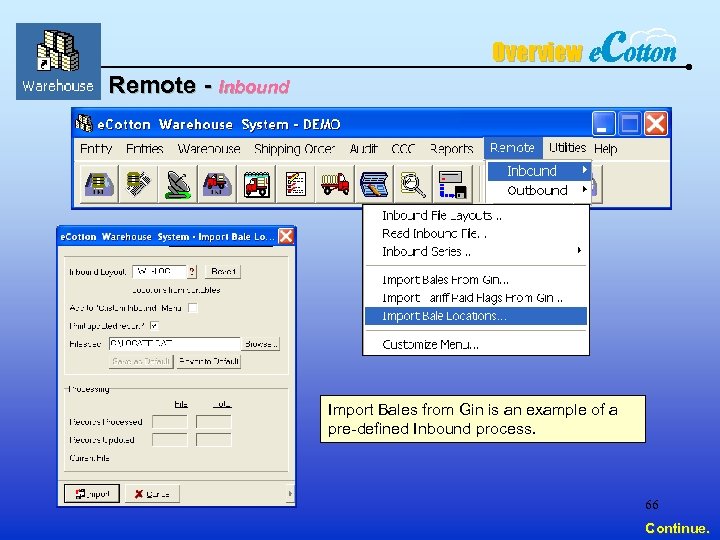The width and height of the screenshot is (720, 540).
Task: Click the Continue link at the bottom
Action: pyautogui.click(x=677, y=528)
